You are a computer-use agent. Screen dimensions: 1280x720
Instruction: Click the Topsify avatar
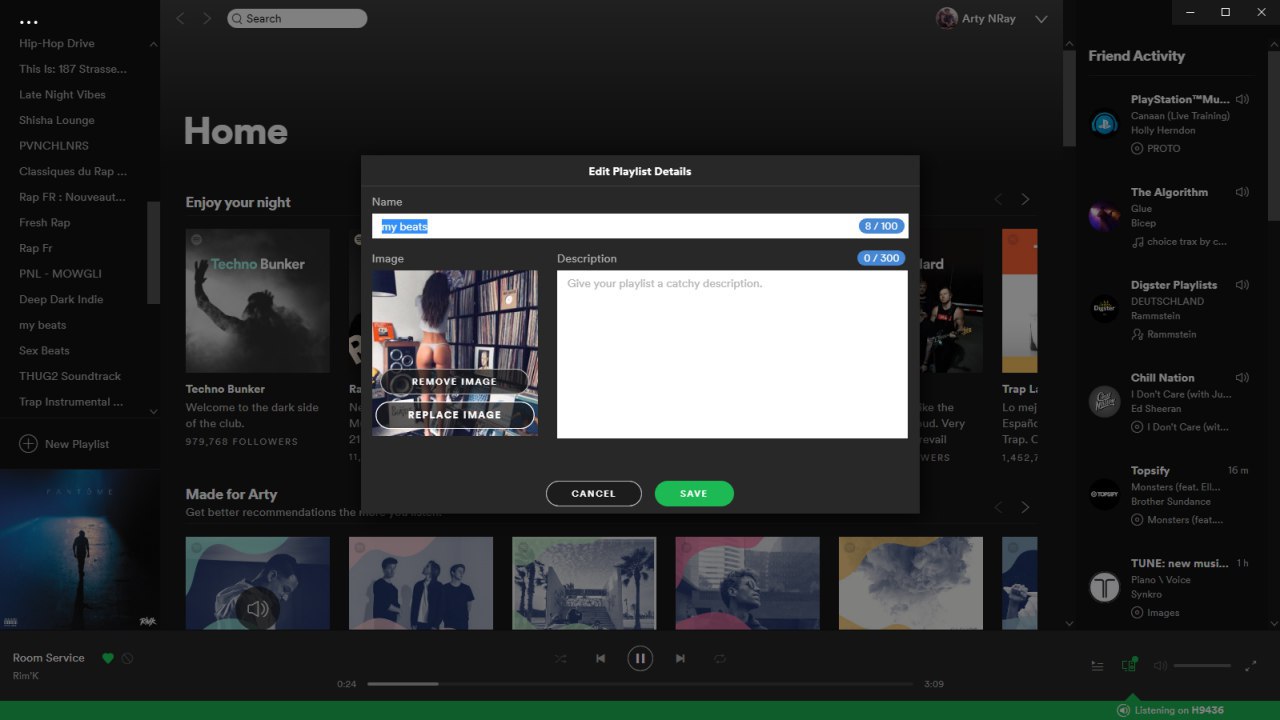1104,494
